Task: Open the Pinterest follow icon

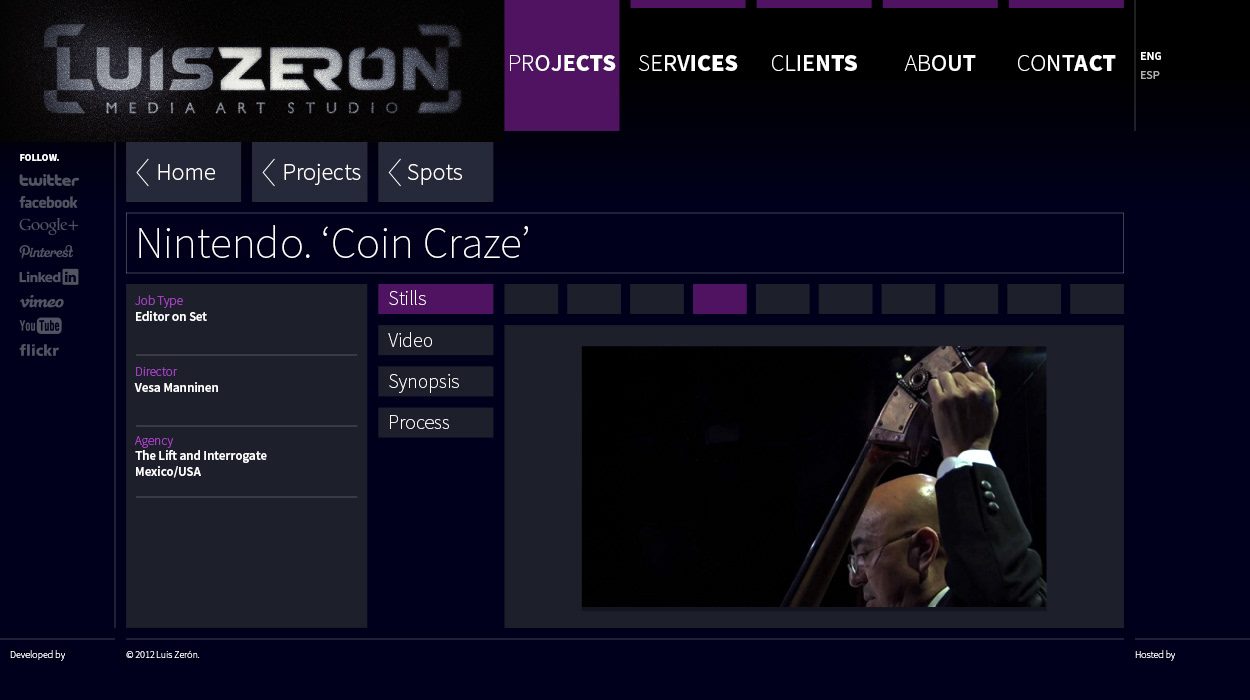Action: point(46,252)
